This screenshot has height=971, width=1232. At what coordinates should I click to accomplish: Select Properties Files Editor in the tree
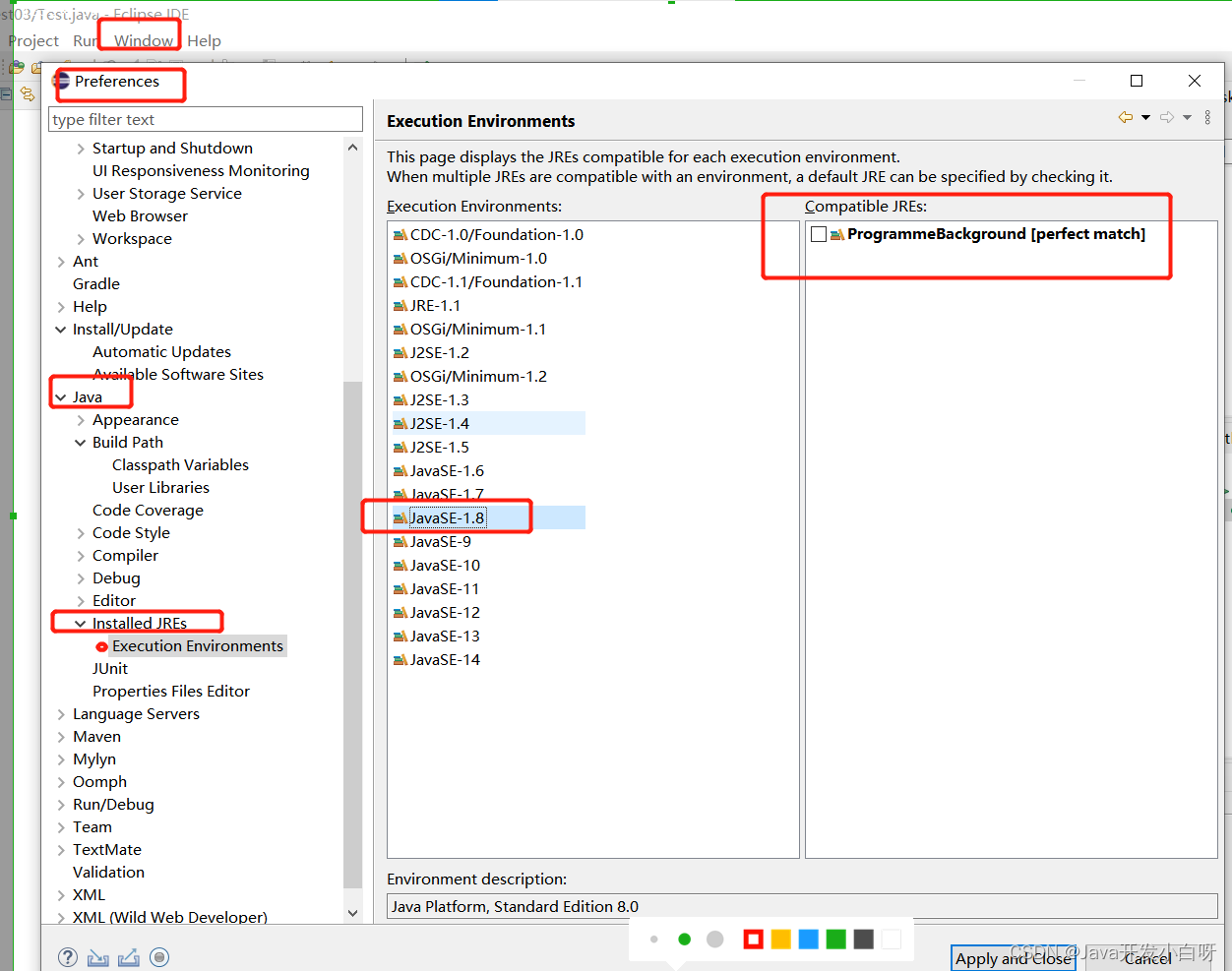pyautogui.click(x=171, y=692)
